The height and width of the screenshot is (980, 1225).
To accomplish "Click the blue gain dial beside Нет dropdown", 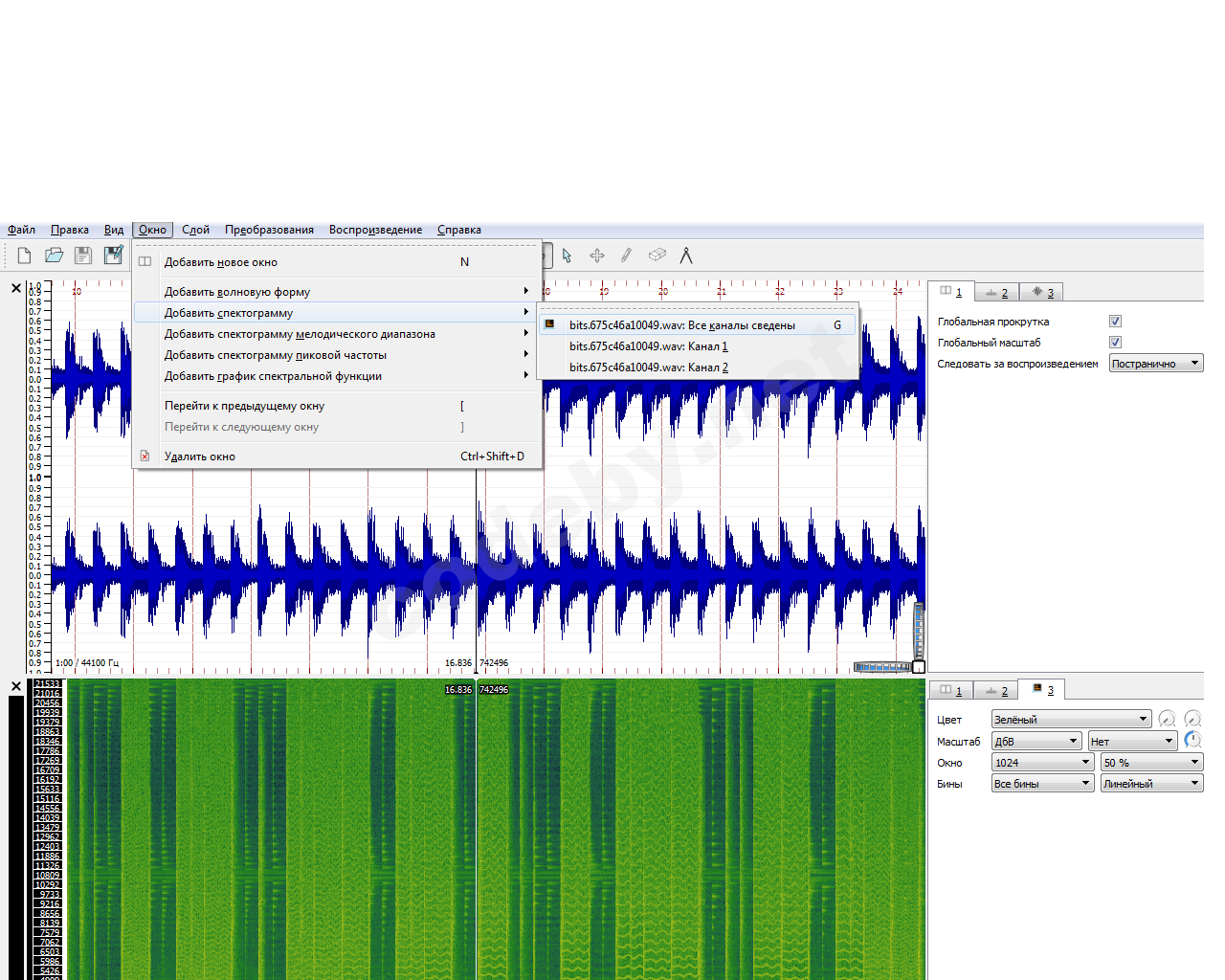I will [x=1192, y=741].
